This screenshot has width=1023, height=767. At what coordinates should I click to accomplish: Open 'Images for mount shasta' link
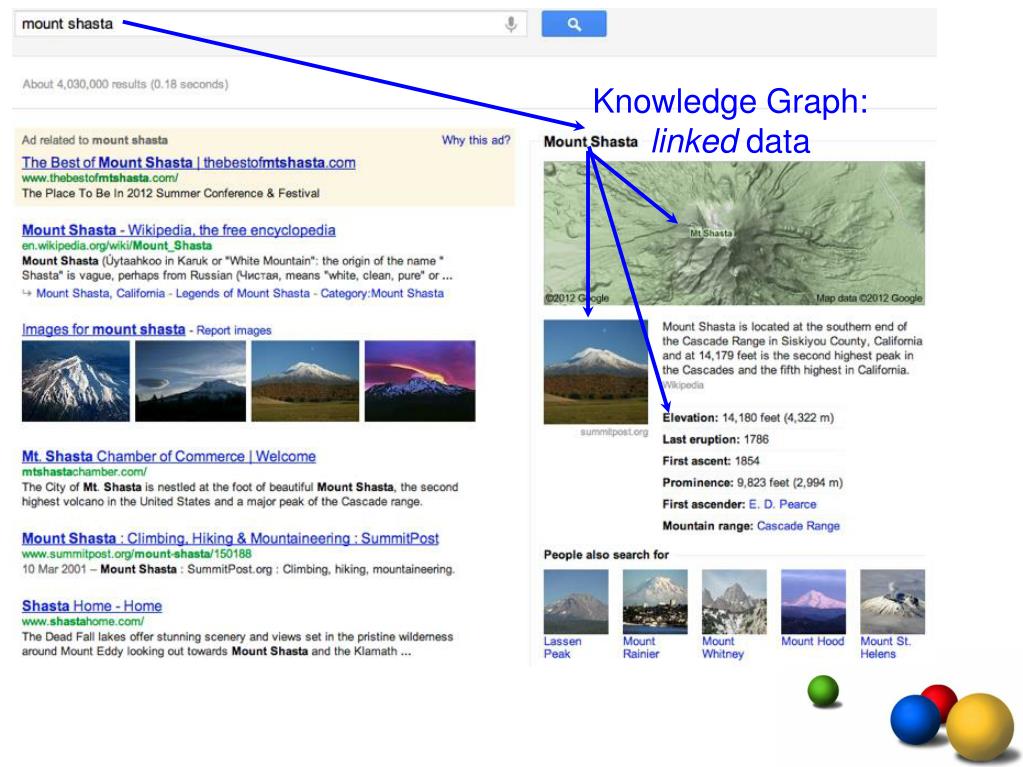pos(103,330)
